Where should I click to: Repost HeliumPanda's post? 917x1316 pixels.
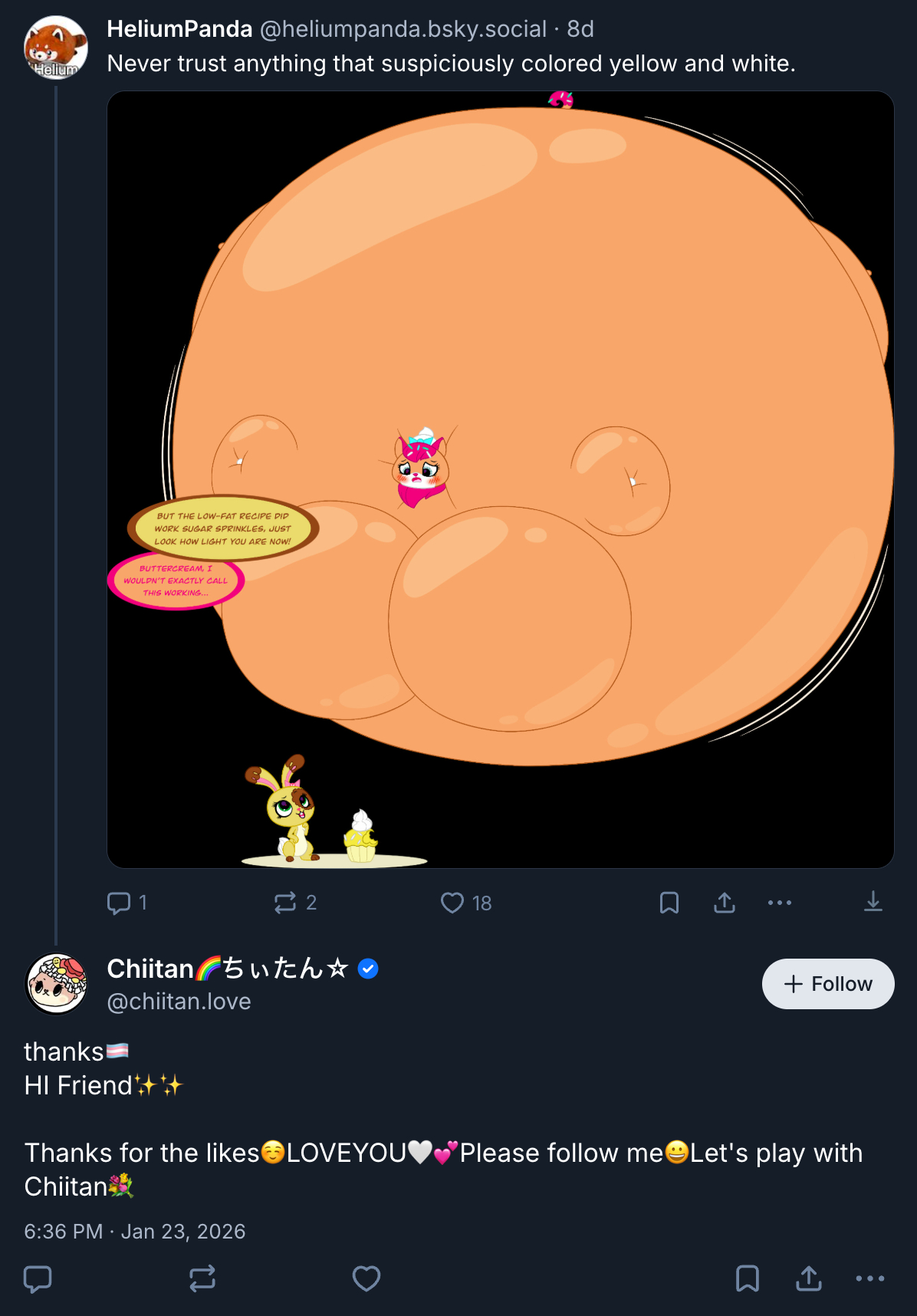pyautogui.click(x=285, y=903)
